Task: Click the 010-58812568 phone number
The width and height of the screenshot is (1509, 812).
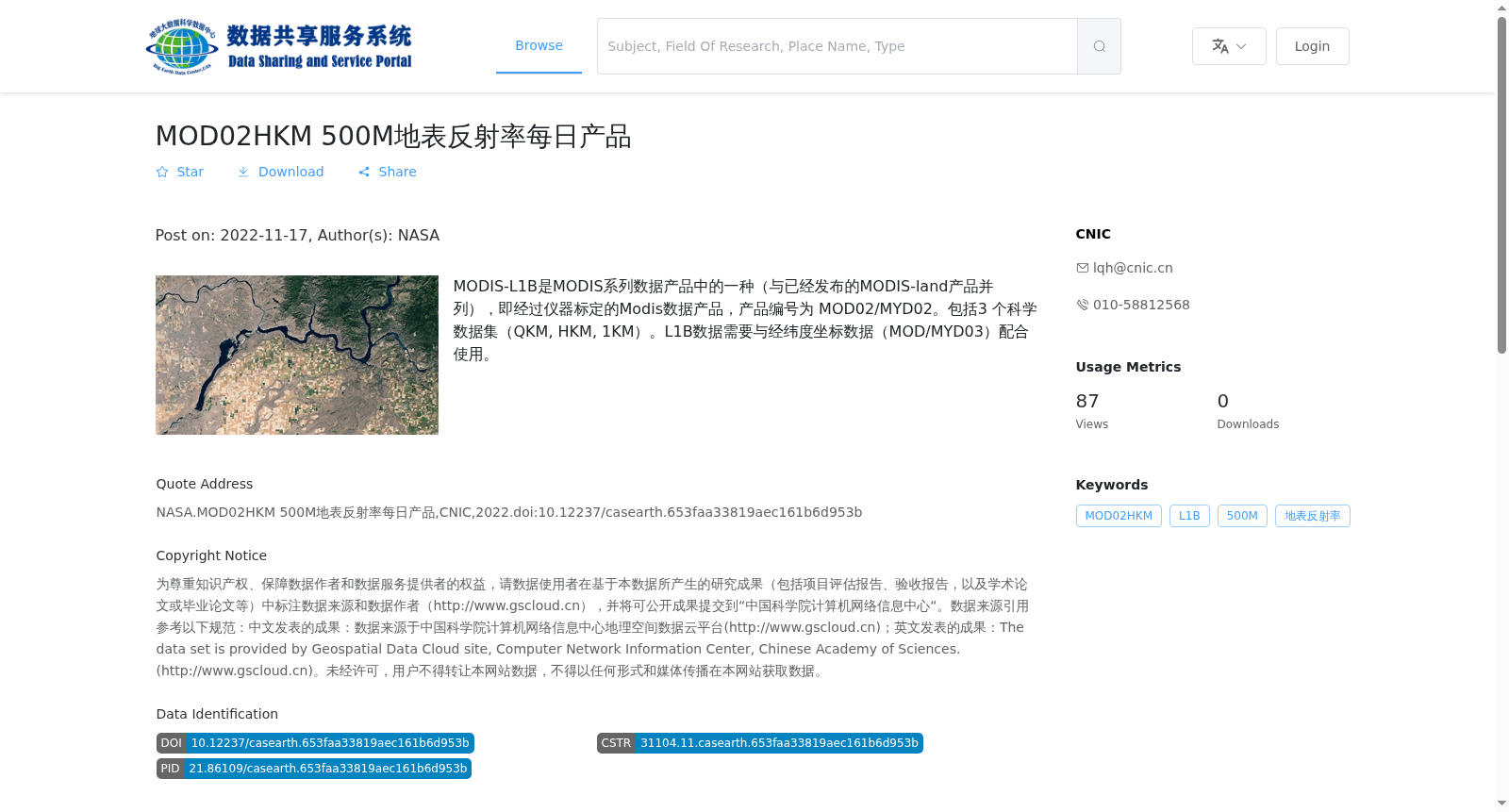Action: click(1141, 305)
